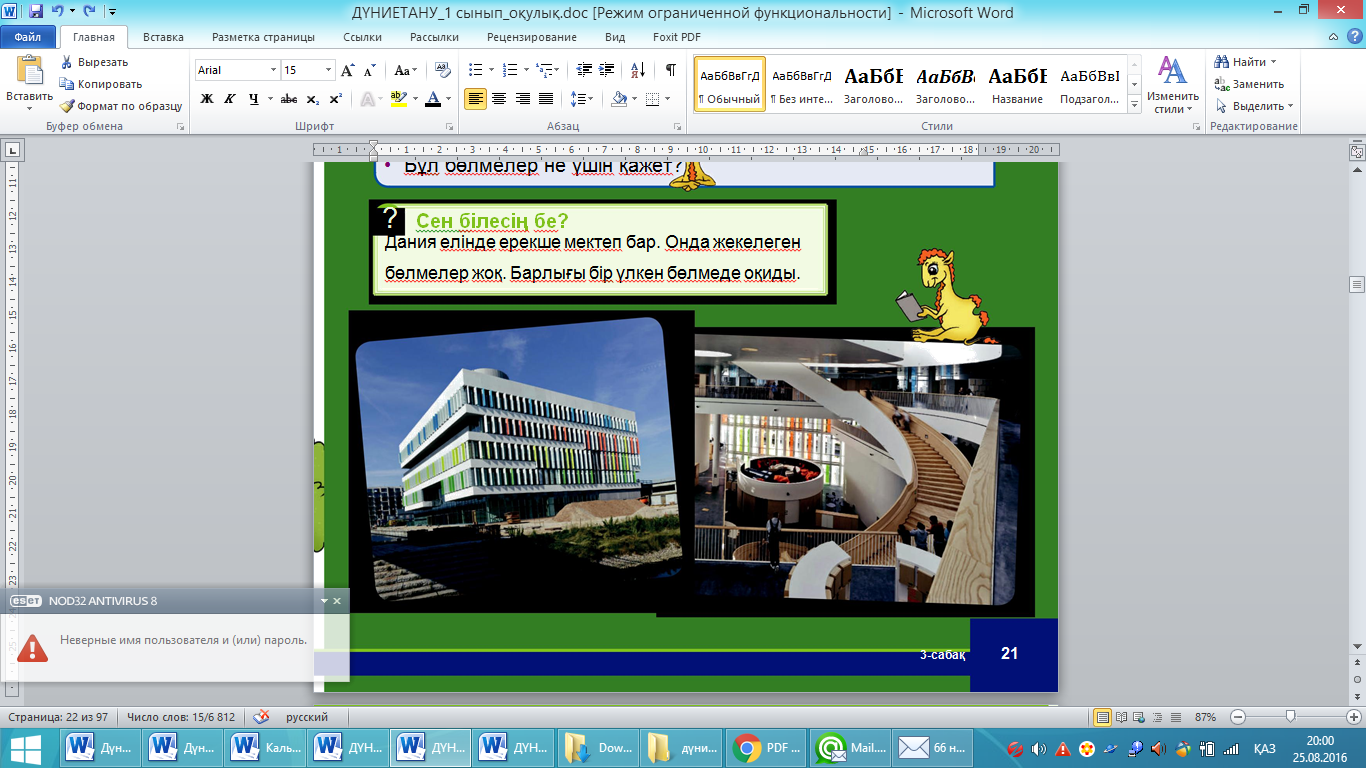Click Изменить стили button
Viewport: 1366px width, 768px height.
(1172, 85)
